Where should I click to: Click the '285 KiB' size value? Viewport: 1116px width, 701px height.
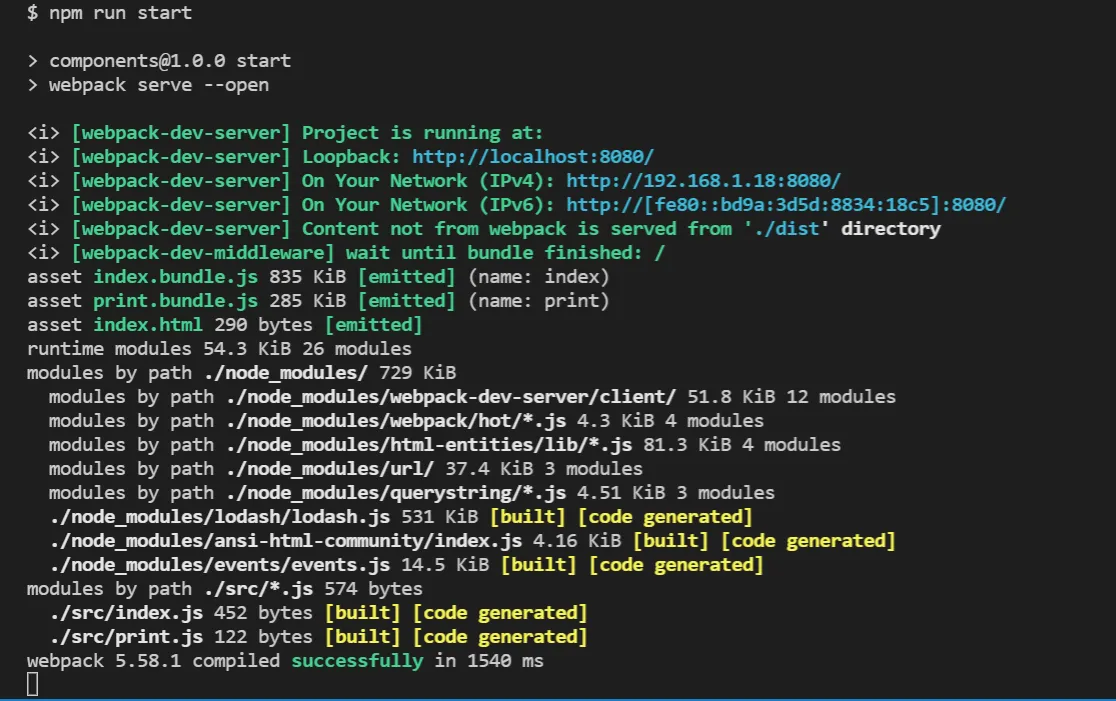pyautogui.click(x=307, y=301)
